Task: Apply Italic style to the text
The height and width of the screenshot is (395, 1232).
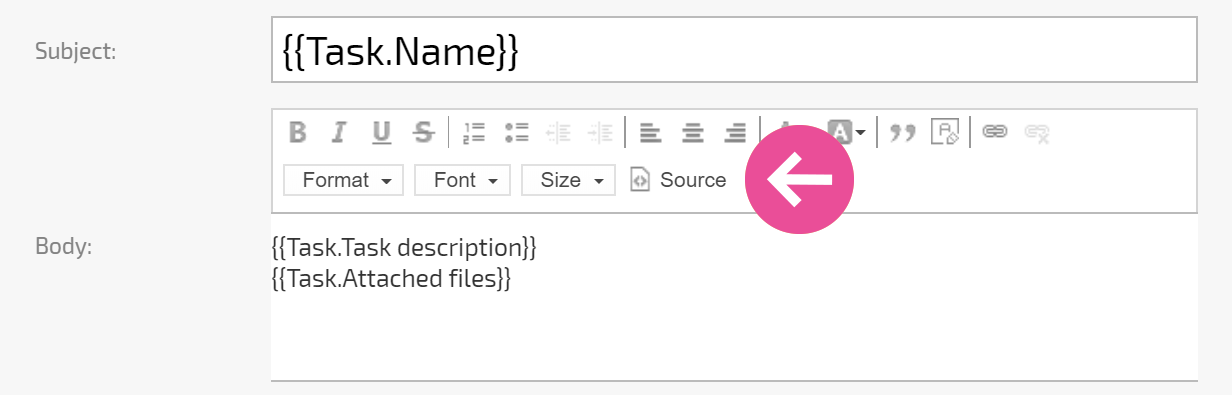Action: pos(339,132)
